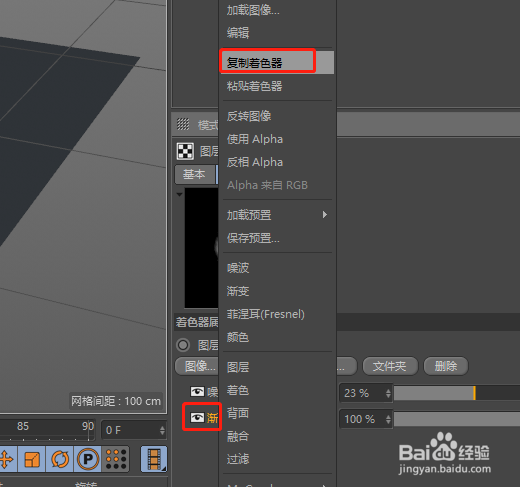Click the 100 % layer strength slider

pyautogui.click(x=457, y=419)
